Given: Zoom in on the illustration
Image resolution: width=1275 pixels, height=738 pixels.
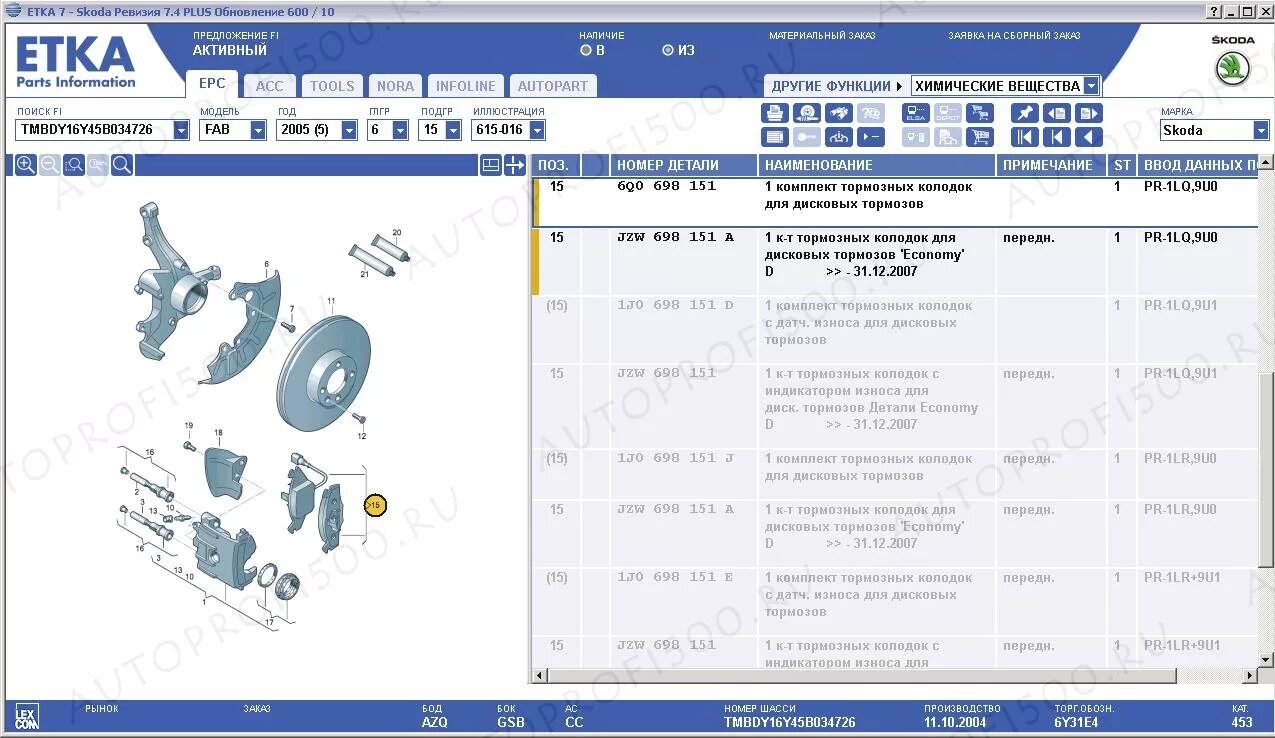Looking at the screenshot, I should pos(26,165).
